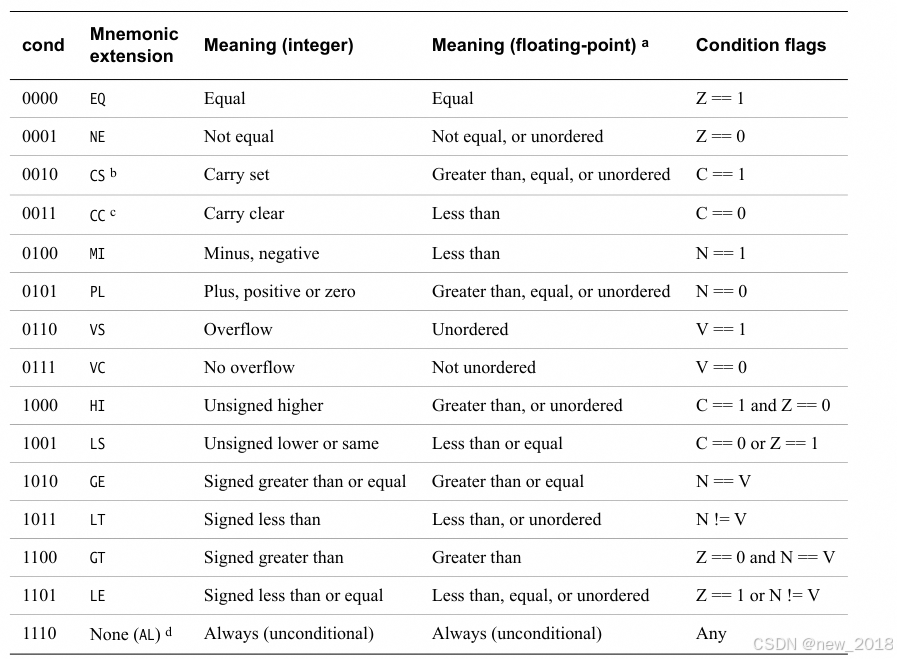This screenshot has width=897, height=659.
Task: Click footnote marker c beside CC
Action: 114,211
